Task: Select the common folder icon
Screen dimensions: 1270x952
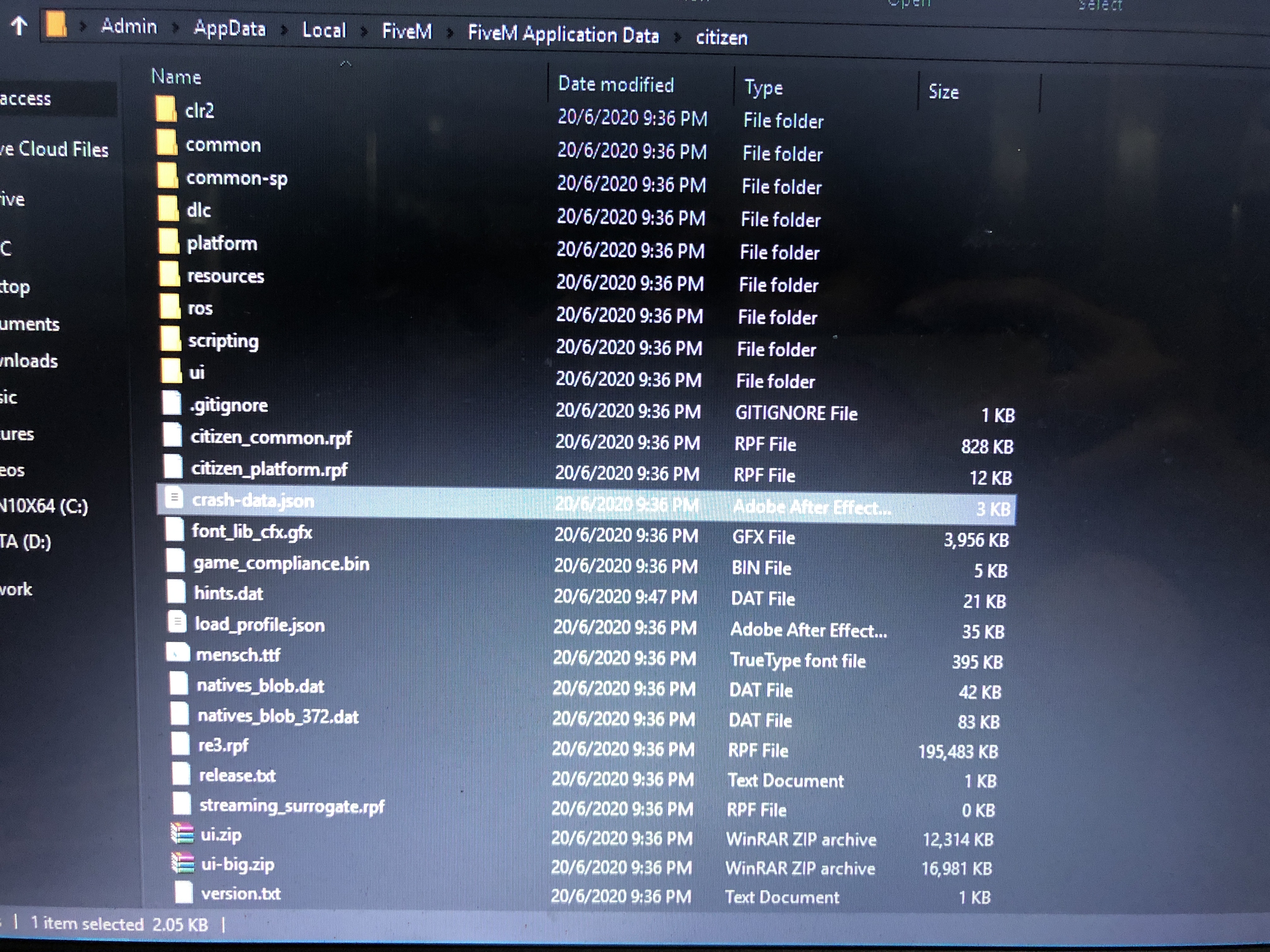Action: pos(167,142)
